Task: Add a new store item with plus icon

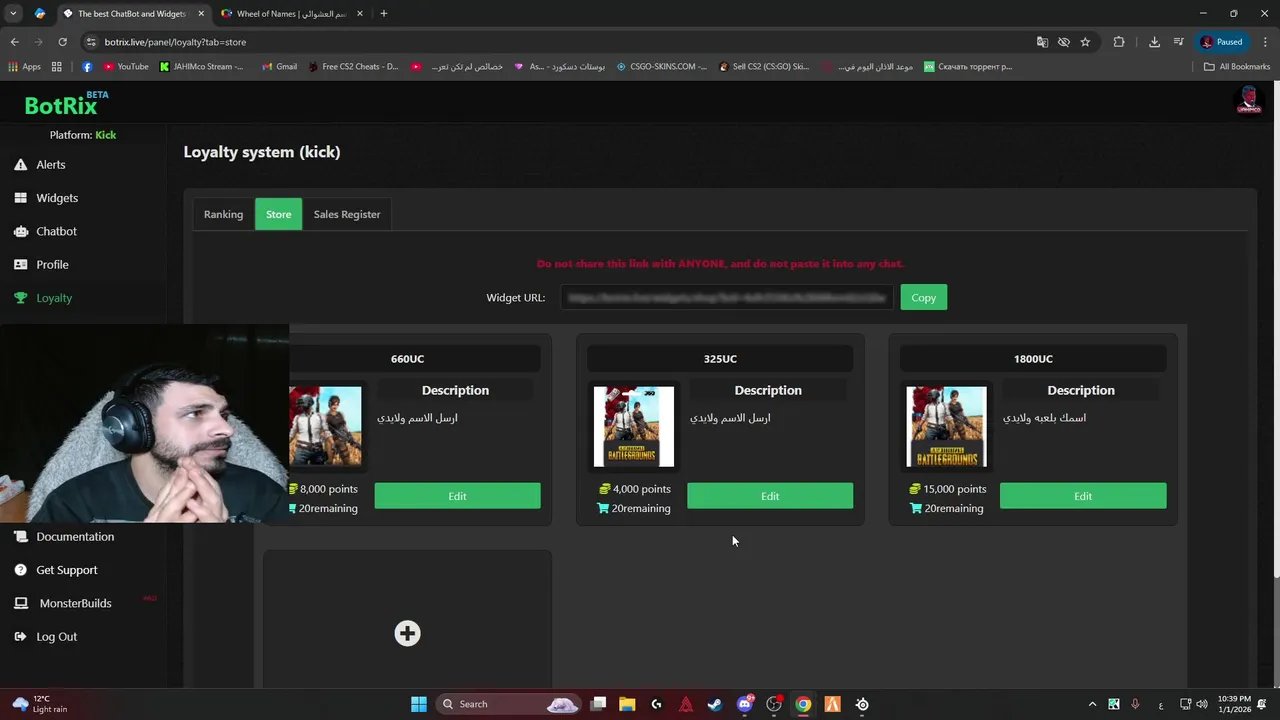Action: pos(407,633)
